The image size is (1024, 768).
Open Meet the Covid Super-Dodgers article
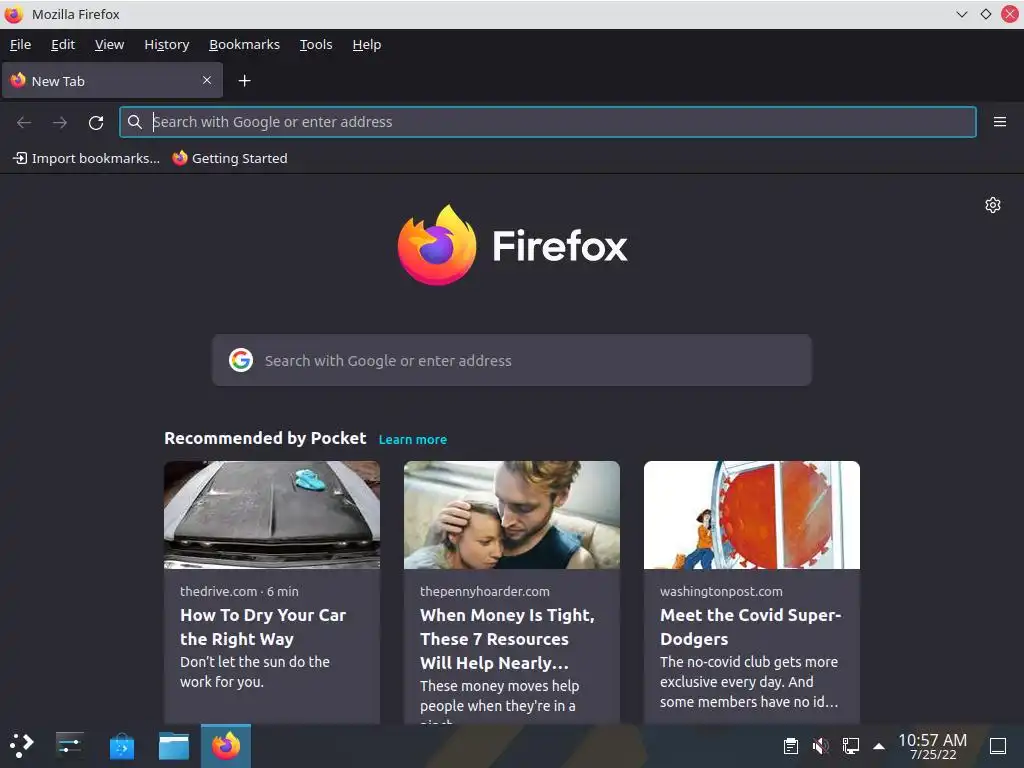(x=750, y=627)
